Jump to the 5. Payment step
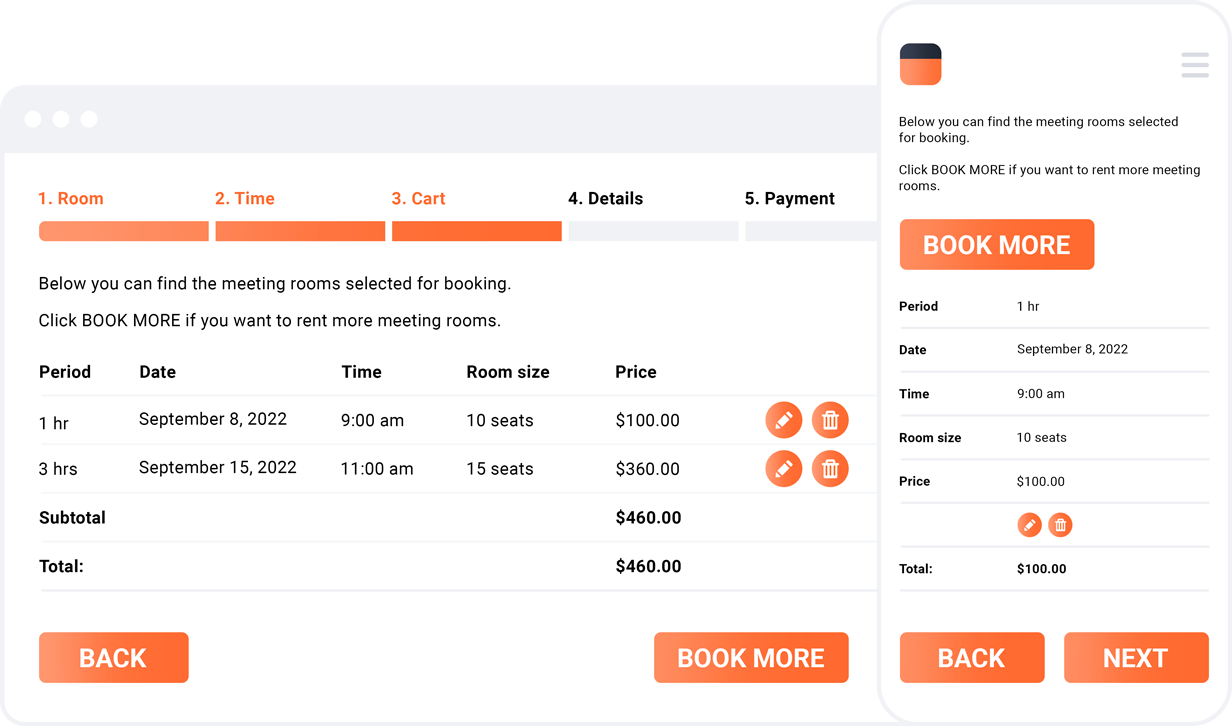This screenshot has height=726, width=1232. pyautogui.click(x=789, y=198)
